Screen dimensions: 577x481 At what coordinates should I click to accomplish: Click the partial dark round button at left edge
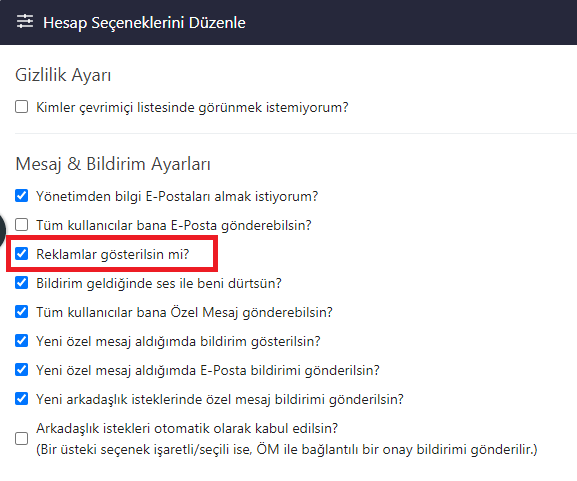click(x=2, y=231)
